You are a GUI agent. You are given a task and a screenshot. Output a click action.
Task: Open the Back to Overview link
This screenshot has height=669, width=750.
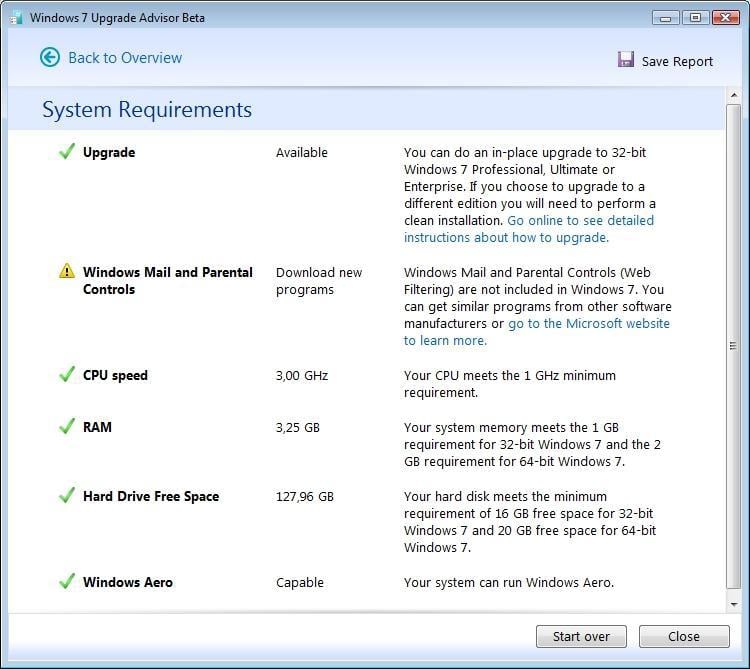tap(125, 58)
